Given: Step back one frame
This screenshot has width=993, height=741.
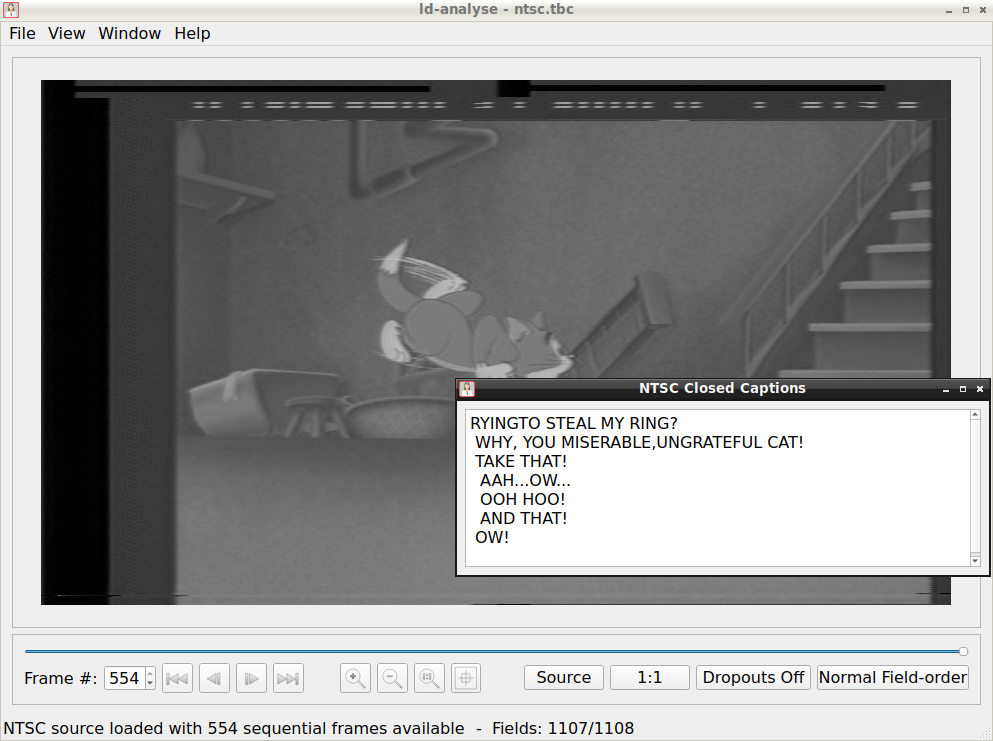Looking at the screenshot, I should tap(214, 678).
